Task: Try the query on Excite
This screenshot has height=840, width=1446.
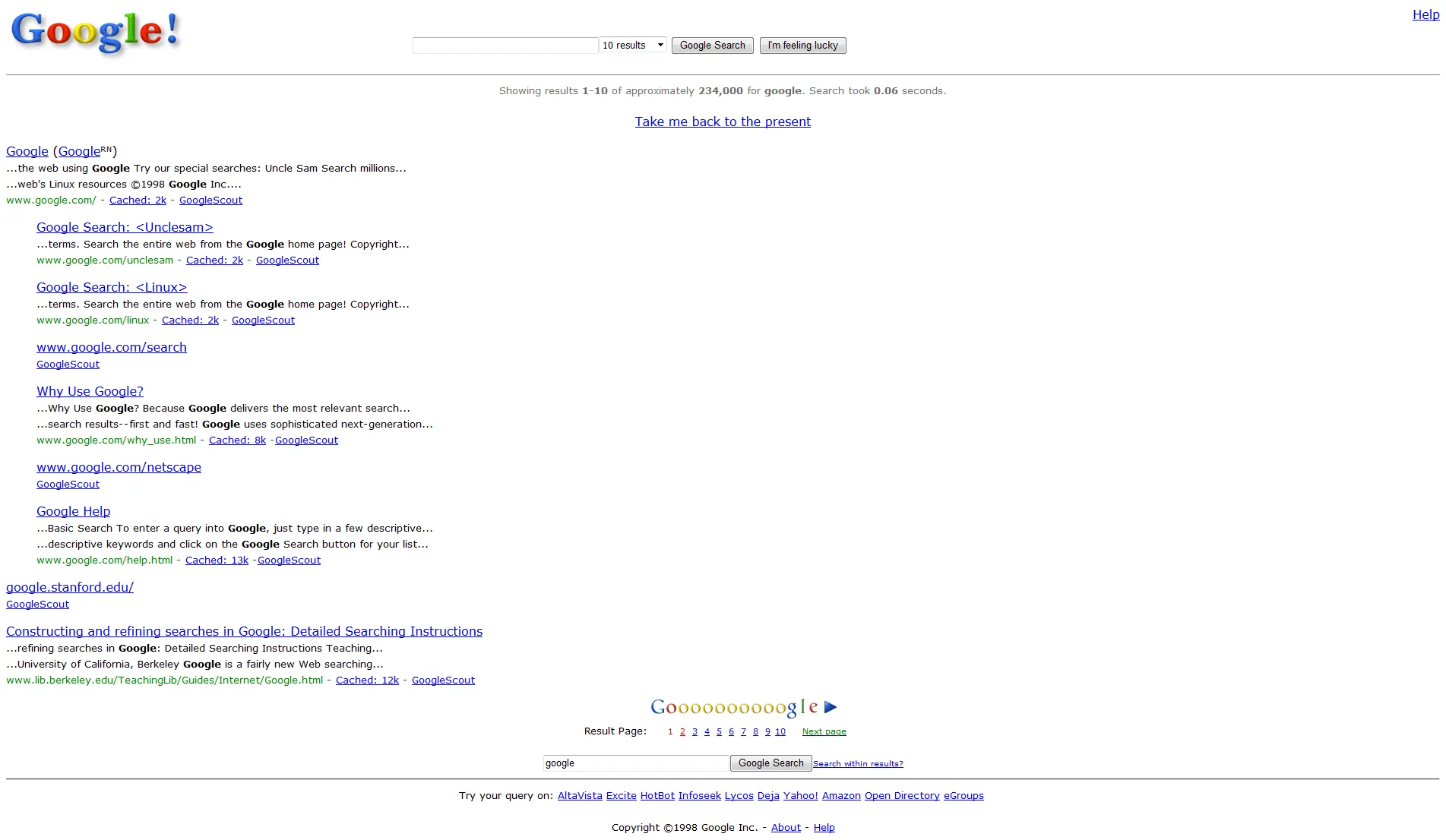Action: tap(621, 796)
